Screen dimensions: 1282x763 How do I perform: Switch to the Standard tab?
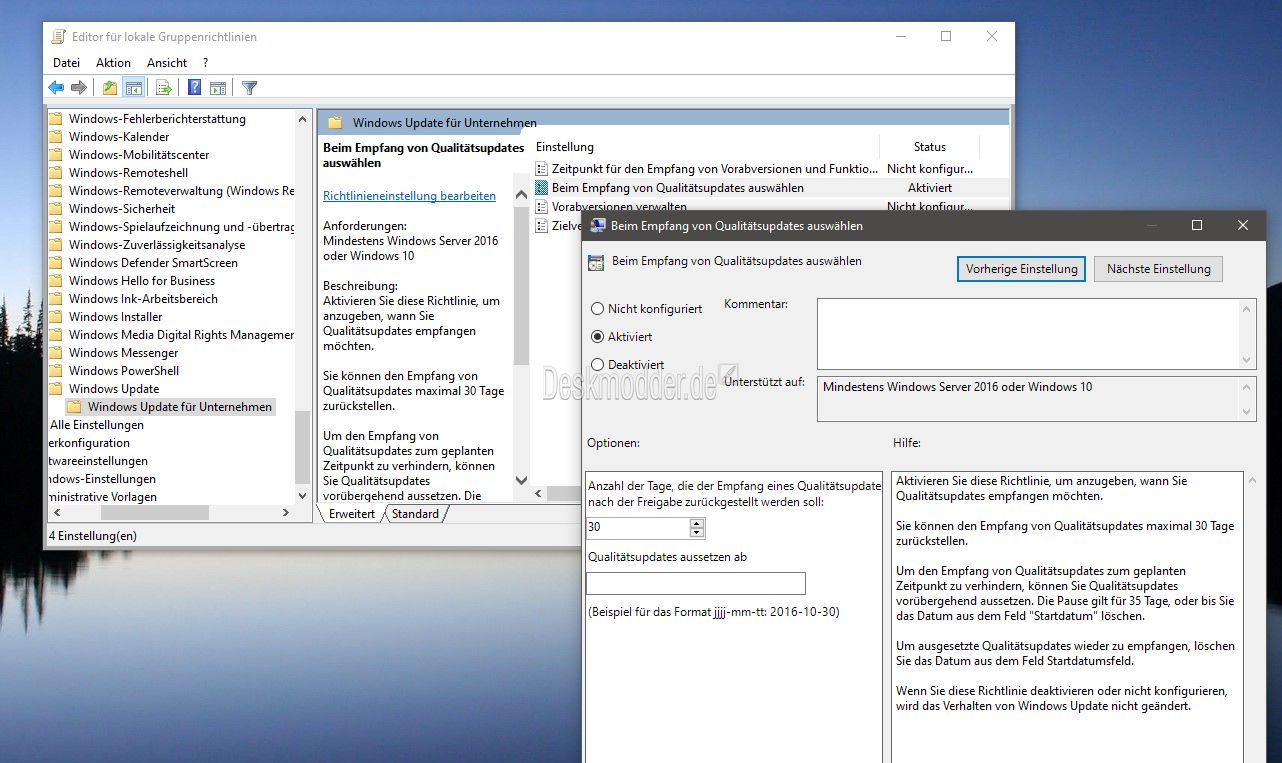415,514
